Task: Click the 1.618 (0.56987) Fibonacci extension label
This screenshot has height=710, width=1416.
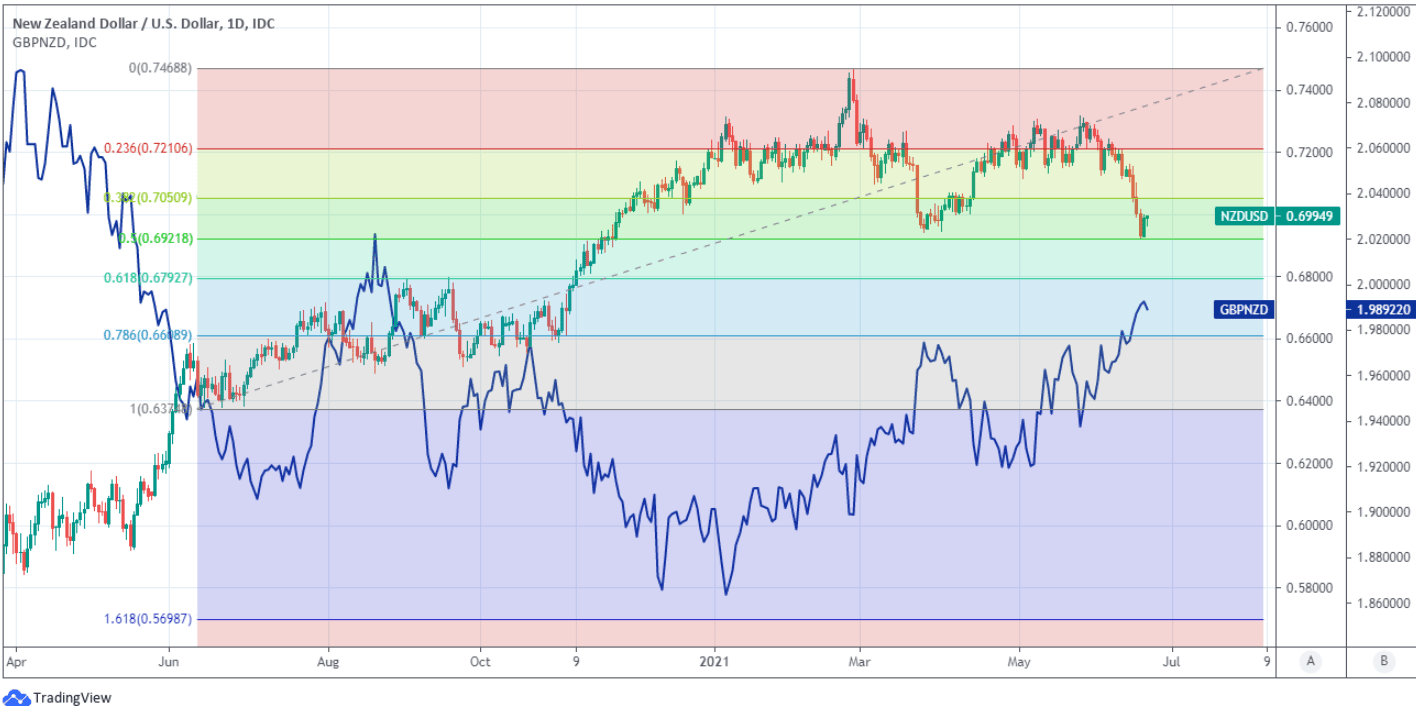Action: tap(150, 619)
